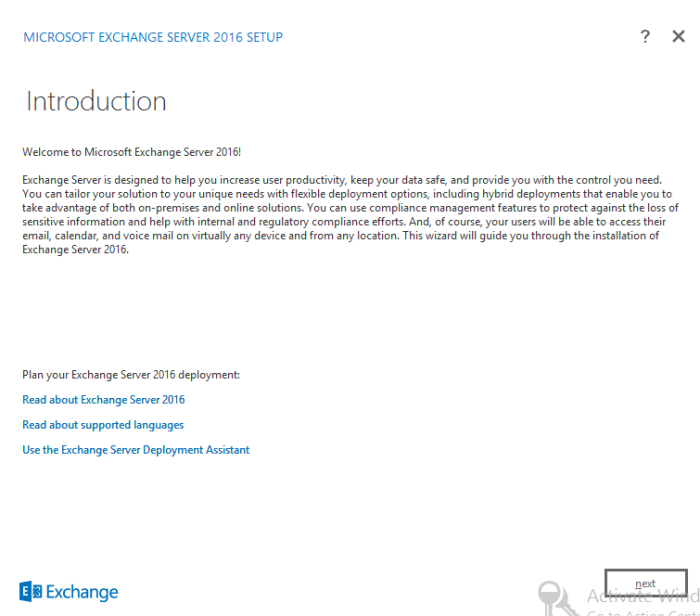Close the Exchange Server 2016 setup window
This screenshot has width=700, height=616.
point(679,36)
